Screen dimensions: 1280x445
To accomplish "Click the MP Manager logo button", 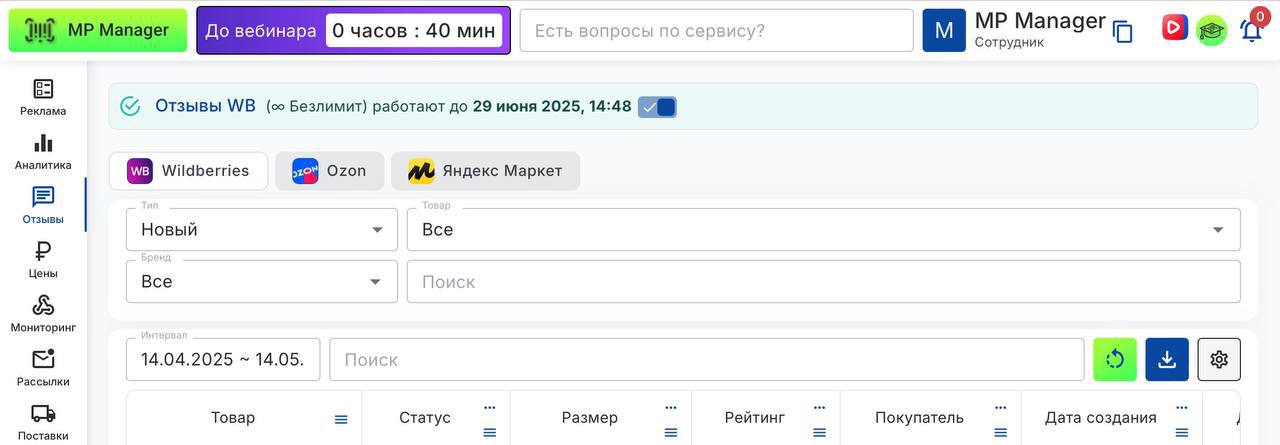I will click(98, 30).
